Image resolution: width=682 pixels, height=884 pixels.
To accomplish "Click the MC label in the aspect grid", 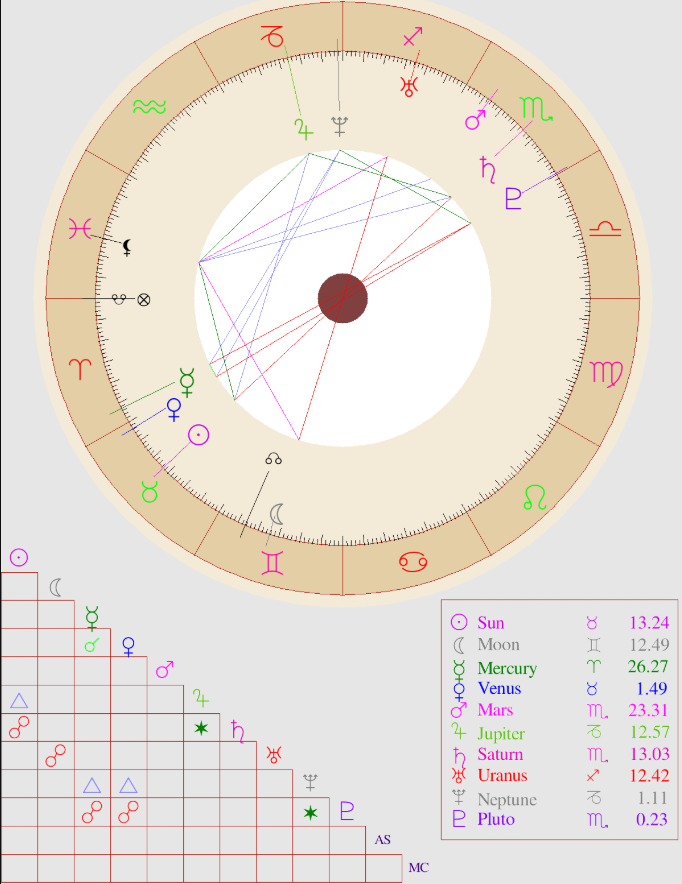I will [x=419, y=868].
